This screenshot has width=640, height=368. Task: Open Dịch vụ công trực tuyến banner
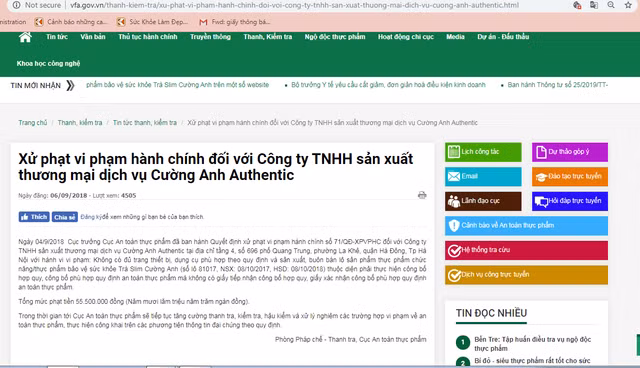pyautogui.click(x=526, y=275)
